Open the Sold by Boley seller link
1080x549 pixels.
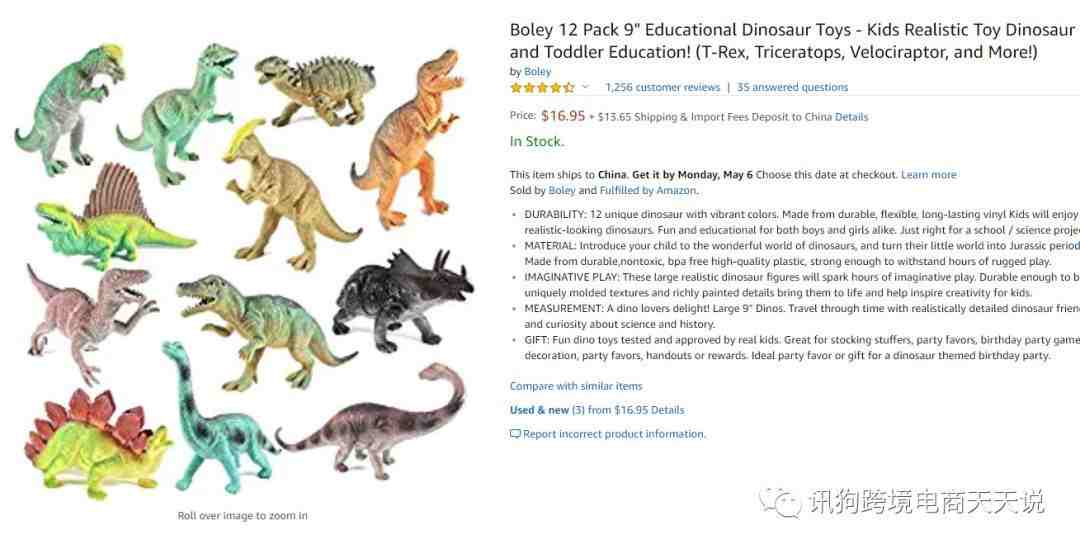[561, 191]
